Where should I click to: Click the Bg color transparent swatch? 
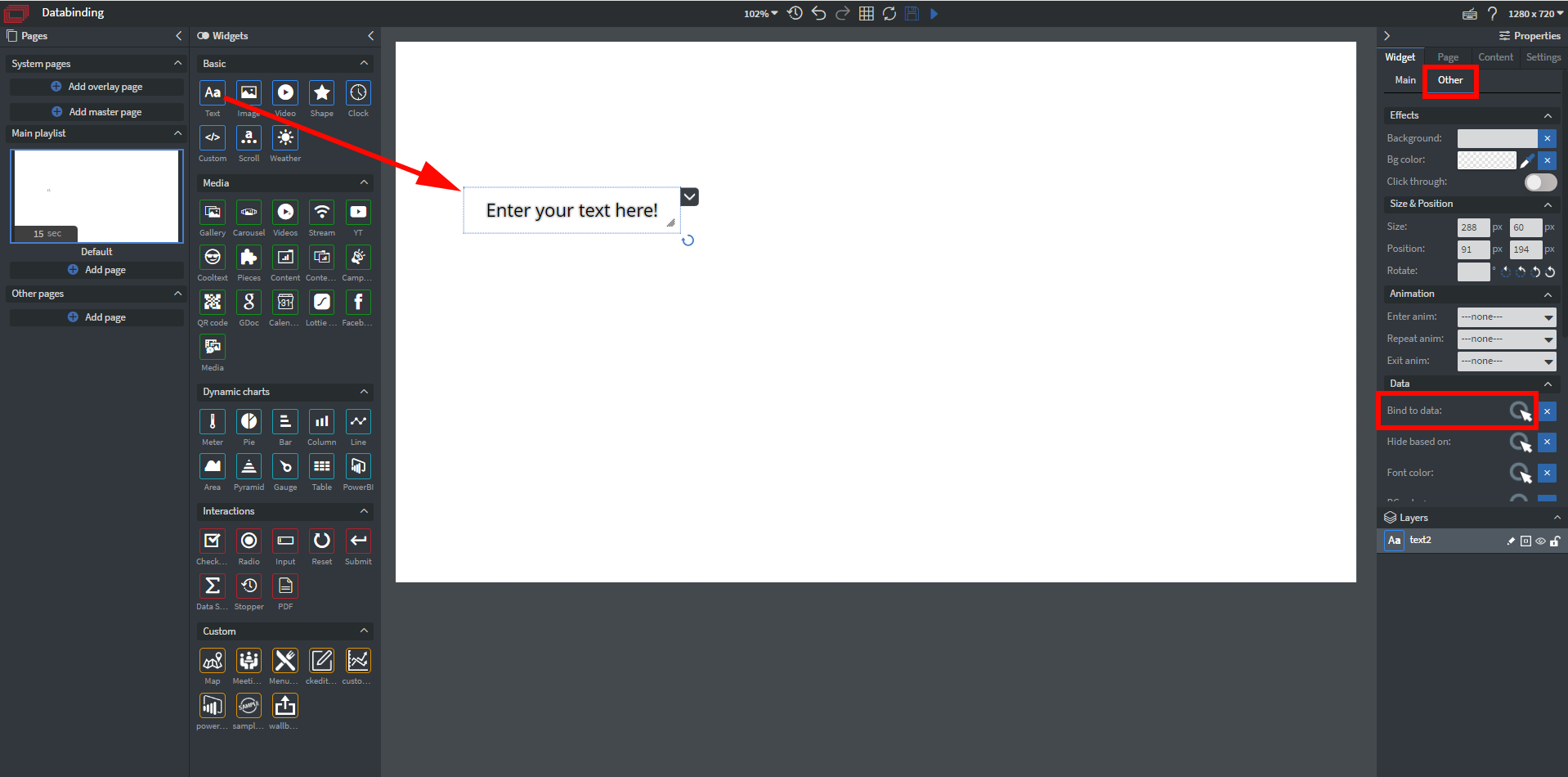pos(1487,160)
